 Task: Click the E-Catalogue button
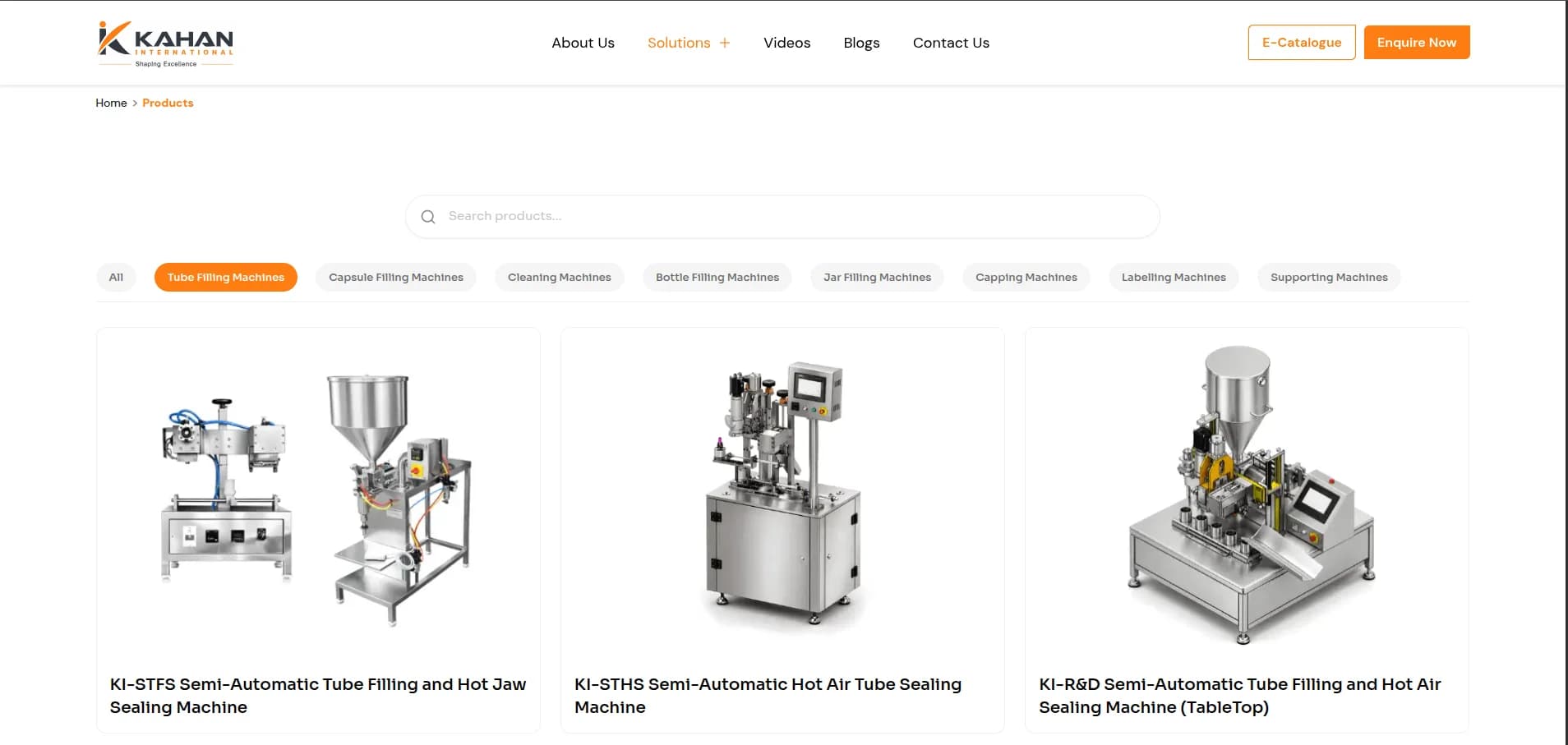1302,43
